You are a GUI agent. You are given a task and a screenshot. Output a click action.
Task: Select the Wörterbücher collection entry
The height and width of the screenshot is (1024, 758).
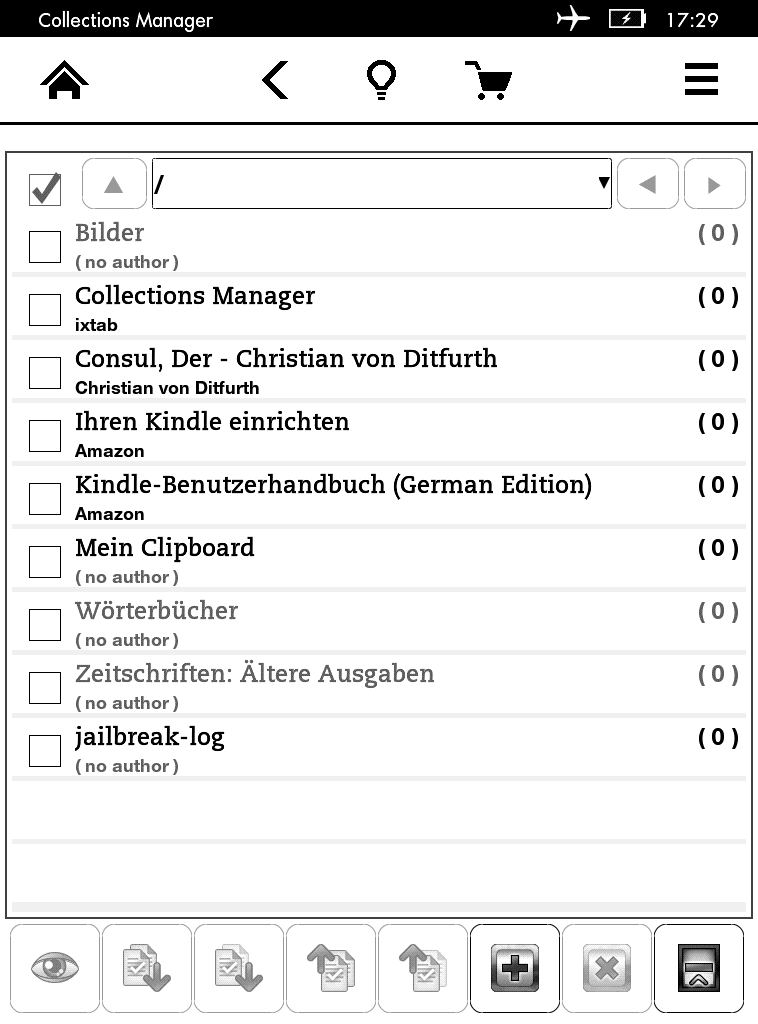(379, 624)
